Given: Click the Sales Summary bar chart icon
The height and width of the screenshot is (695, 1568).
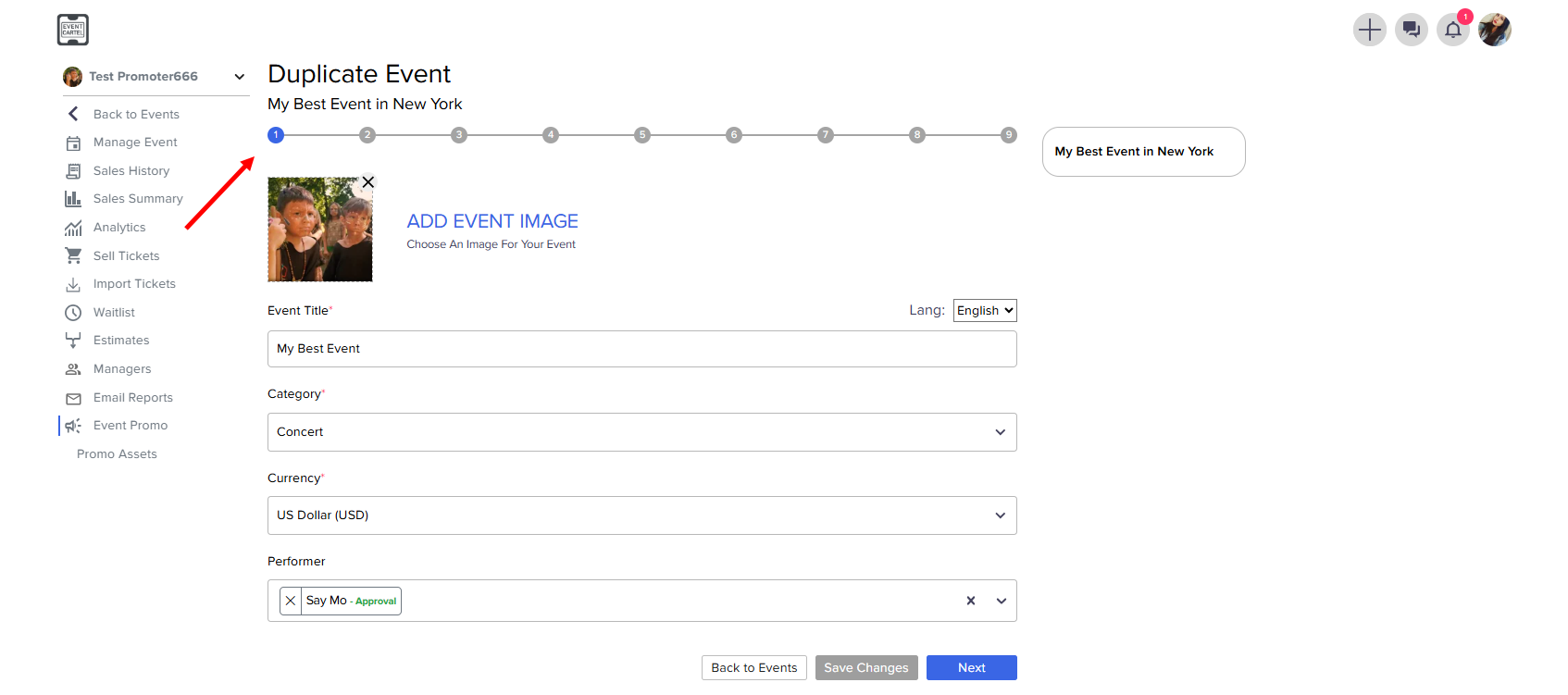Looking at the screenshot, I should (73, 199).
